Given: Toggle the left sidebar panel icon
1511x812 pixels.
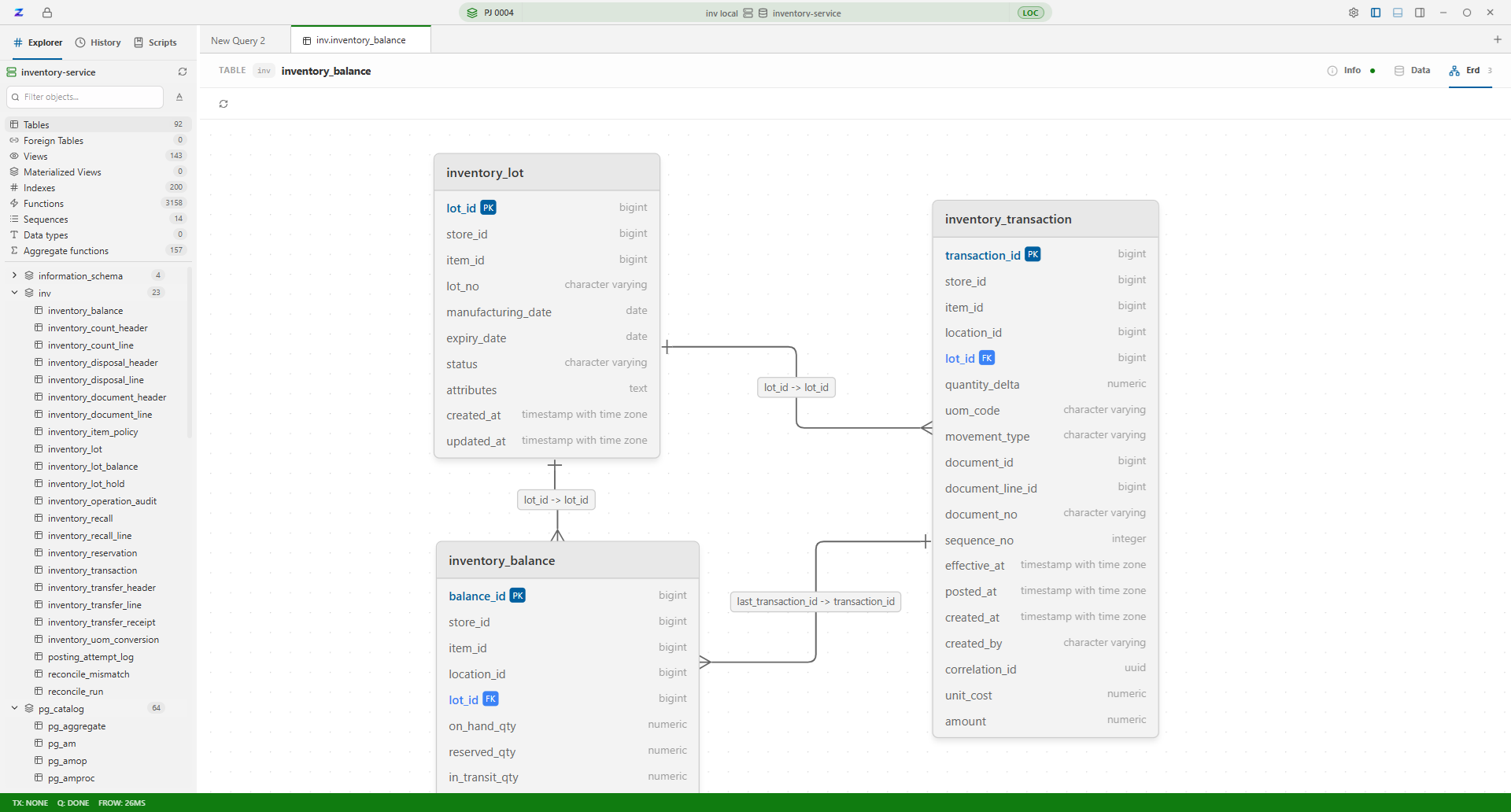Looking at the screenshot, I should [x=1376, y=13].
